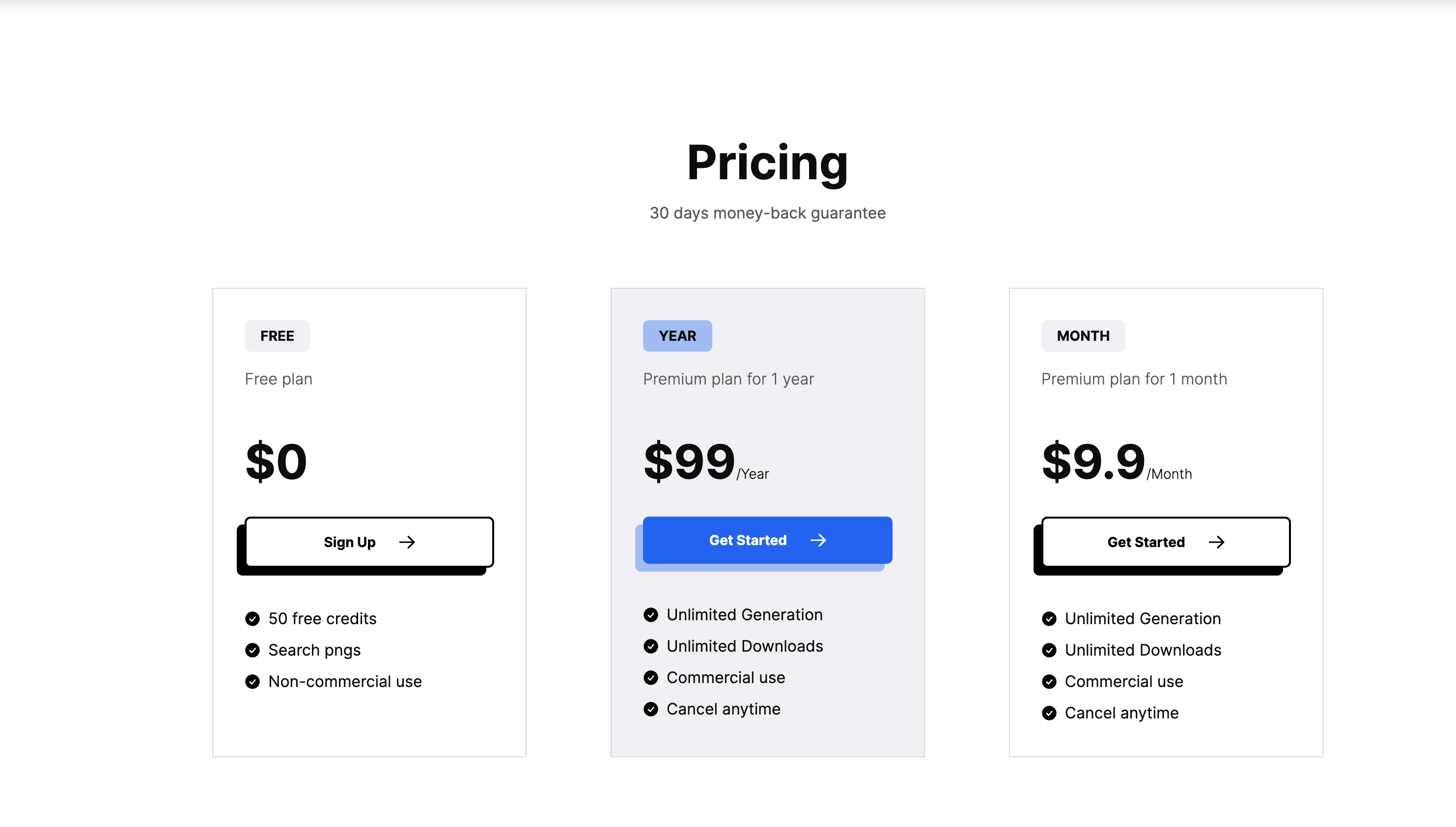
Task: Click the arrow icon in Sign Up
Action: (x=407, y=542)
